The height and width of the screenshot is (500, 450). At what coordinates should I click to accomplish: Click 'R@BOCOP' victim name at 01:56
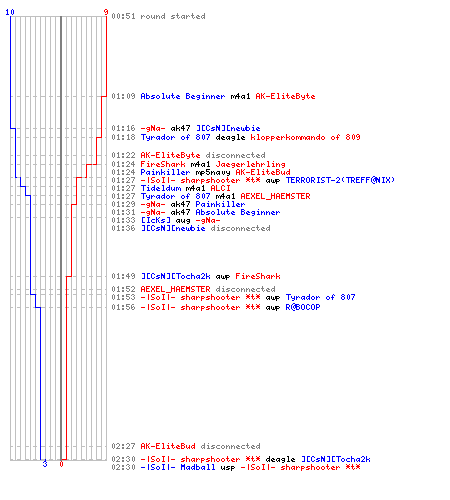(303, 307)
